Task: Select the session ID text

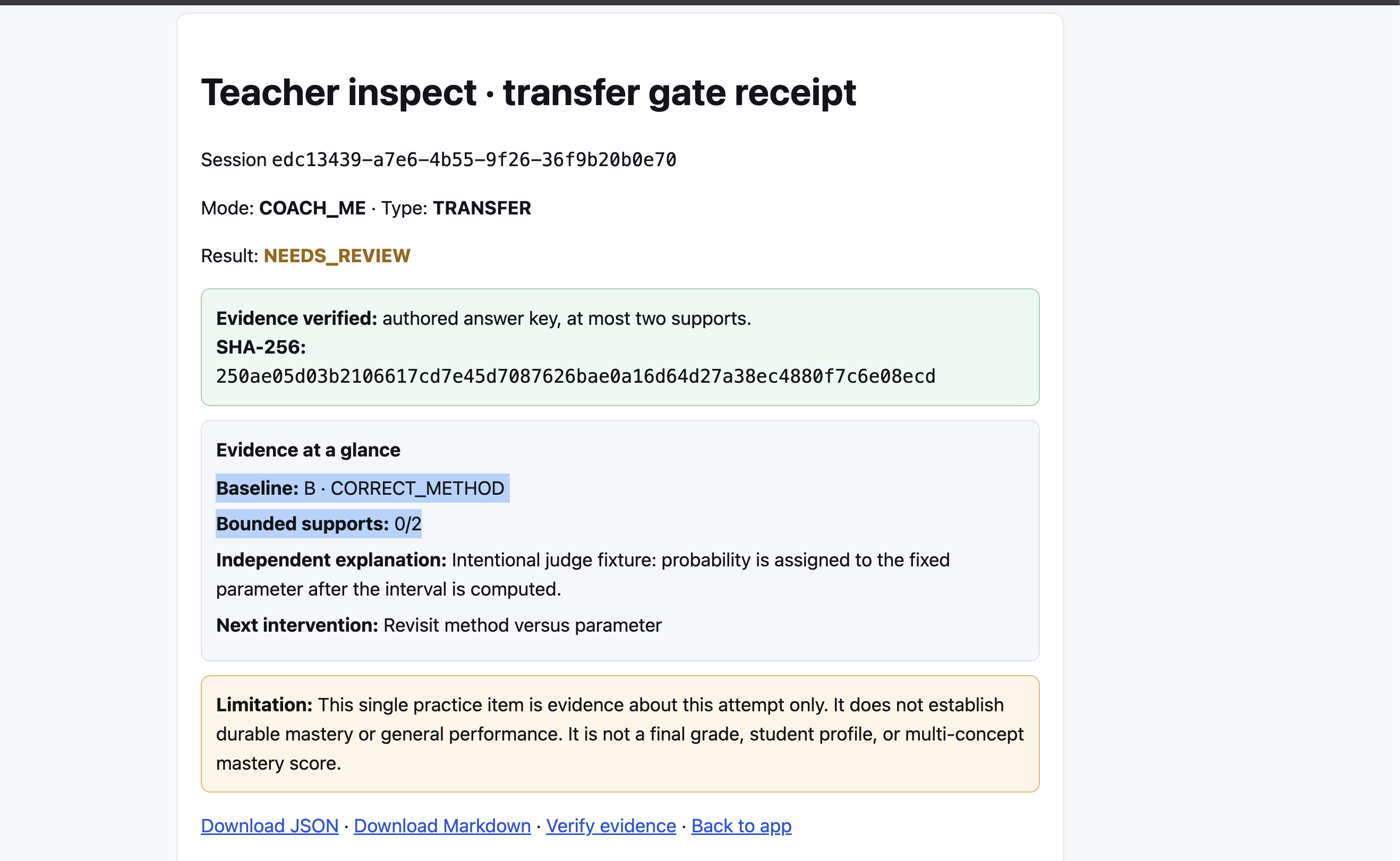Action: [x=474, y=159]
